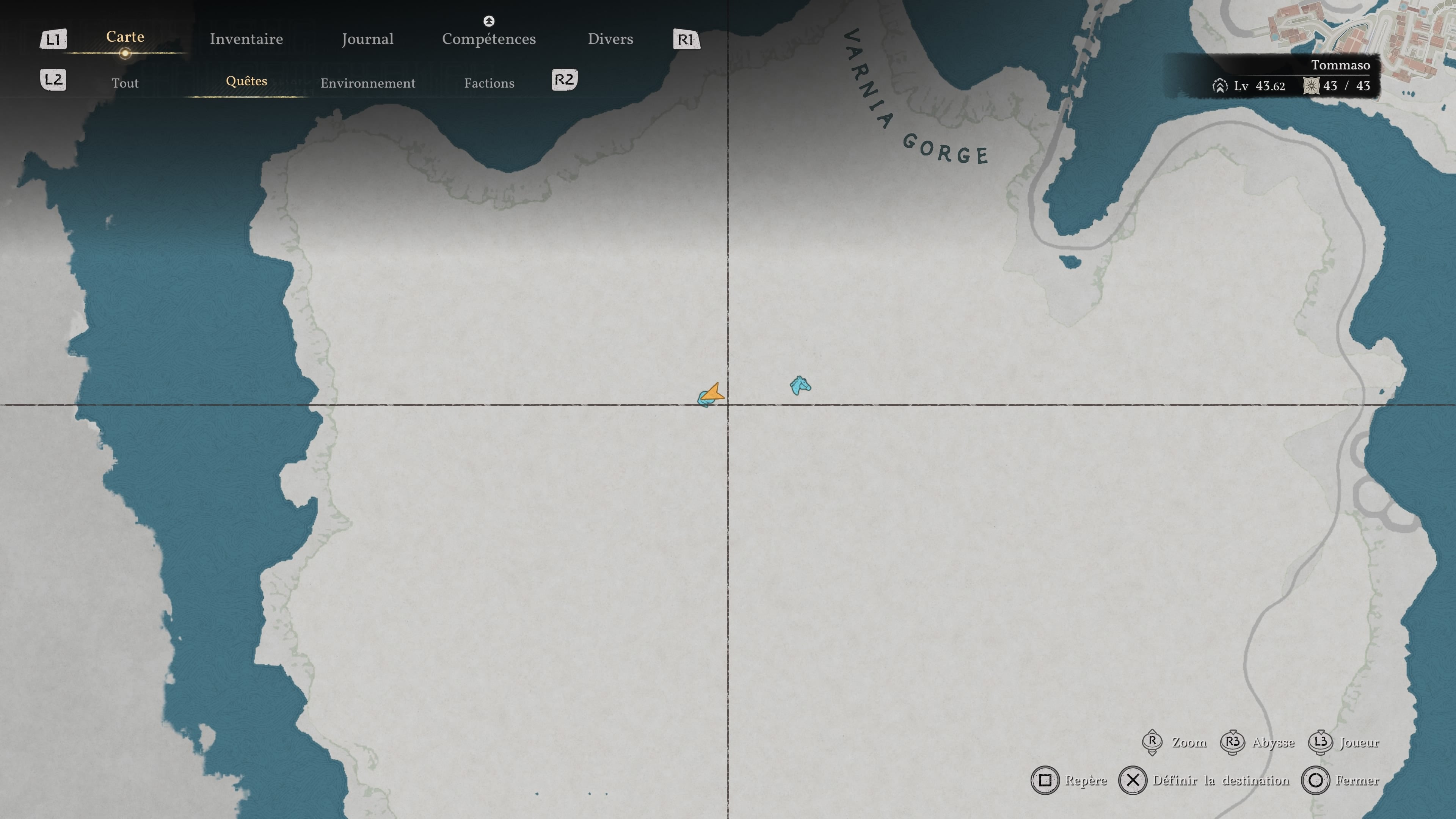1456x819 pixels.
Task: Click Définir la destination
Action: 1221,781
